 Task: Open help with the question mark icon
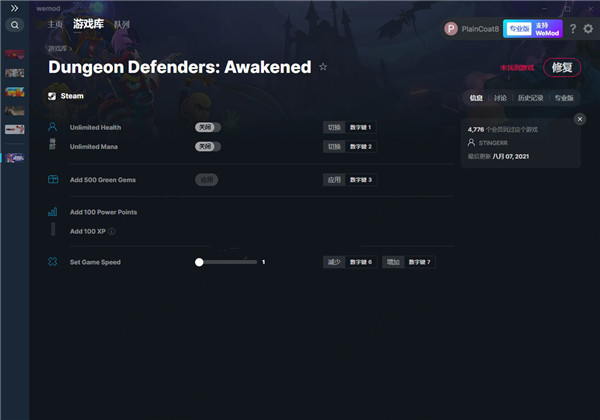click(x=573, y=29)
